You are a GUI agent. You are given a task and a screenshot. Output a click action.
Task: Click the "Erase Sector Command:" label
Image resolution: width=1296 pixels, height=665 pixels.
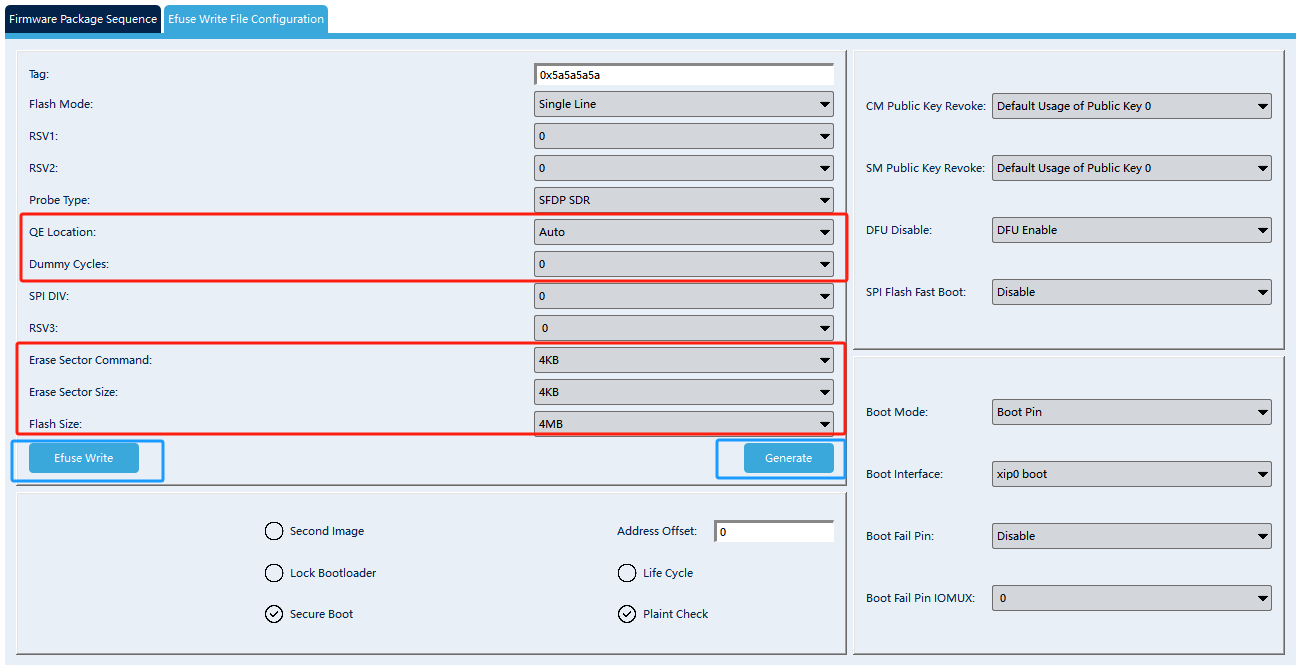coord(91,360)
